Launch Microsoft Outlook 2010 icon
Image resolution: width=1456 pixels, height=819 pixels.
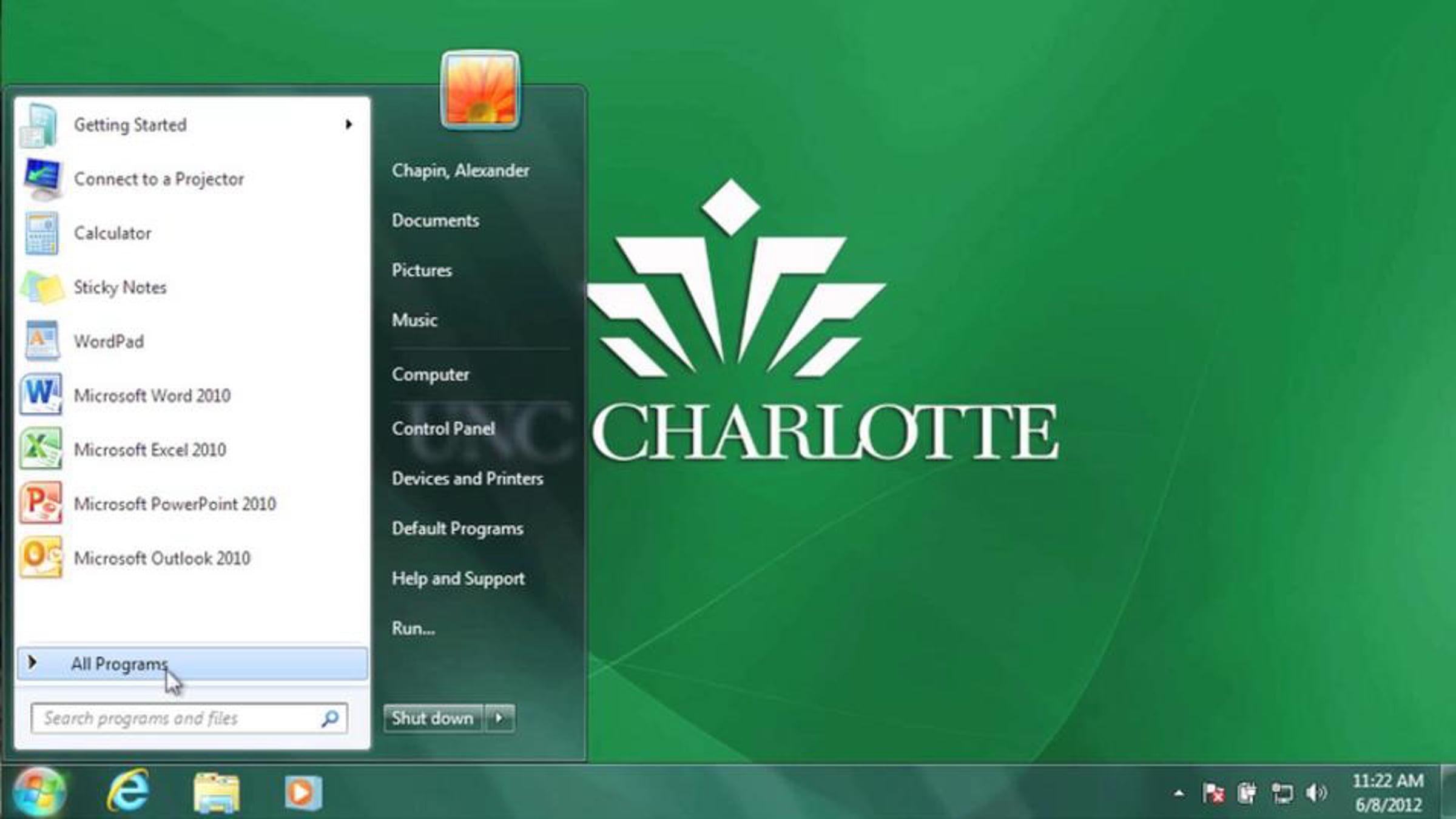[x=40, y=558]
